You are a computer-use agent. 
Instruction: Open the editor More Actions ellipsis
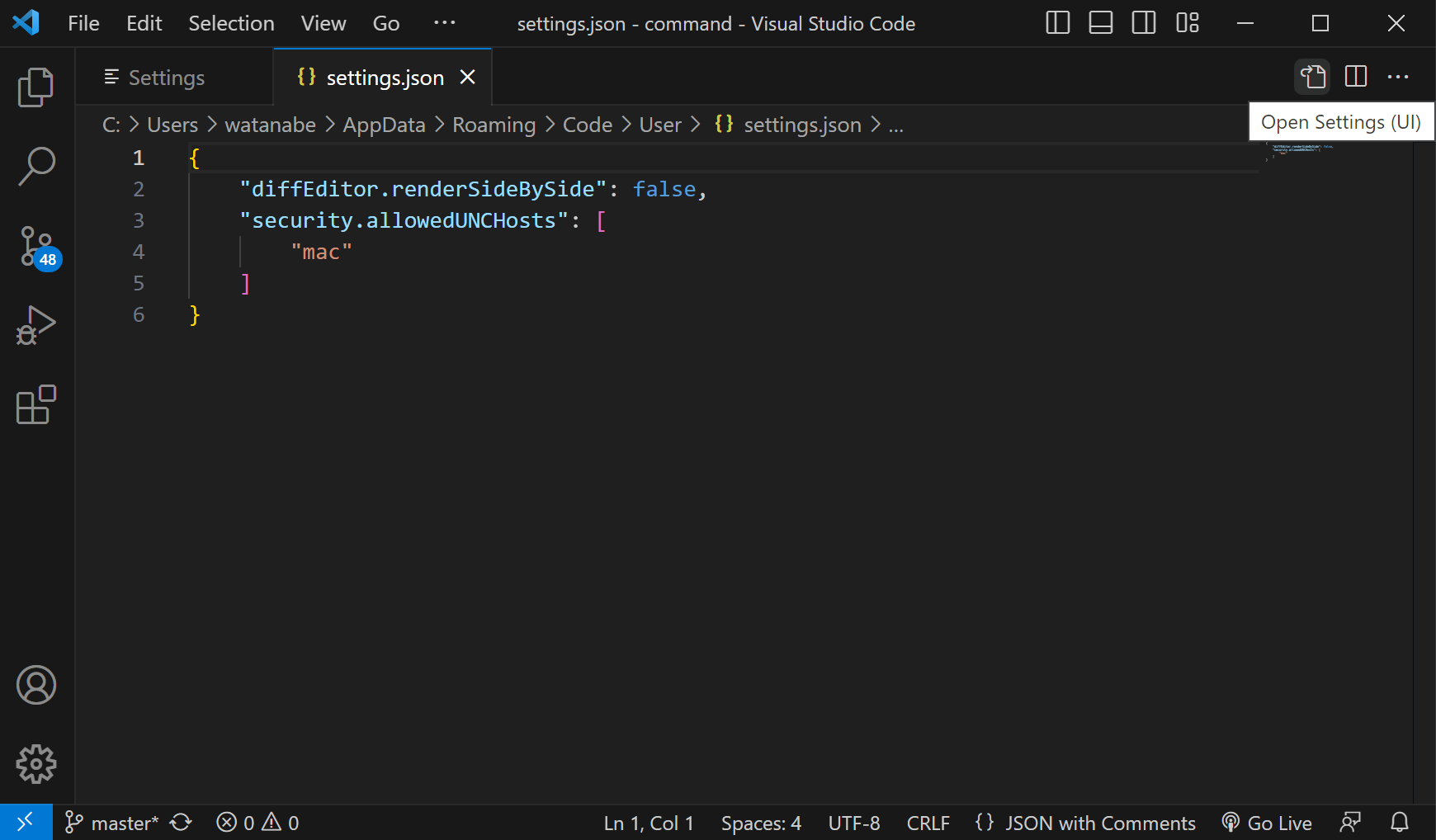(1398, 78)
